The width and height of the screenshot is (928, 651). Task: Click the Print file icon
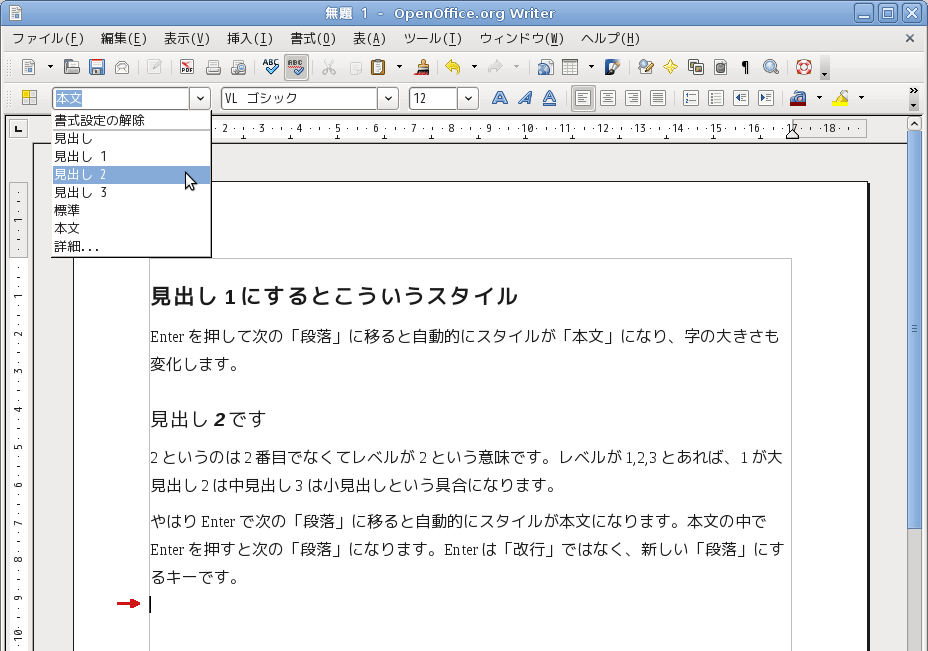click(213, 67)
